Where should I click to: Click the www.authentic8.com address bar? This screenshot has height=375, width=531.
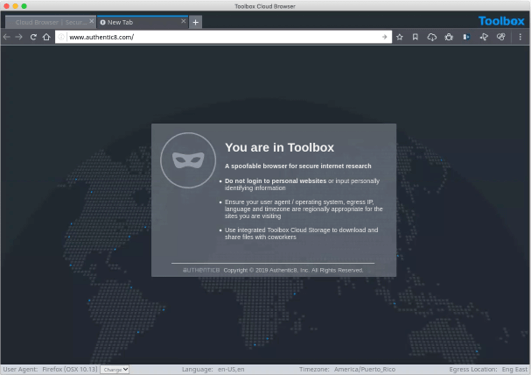click(x=224, y=37)
